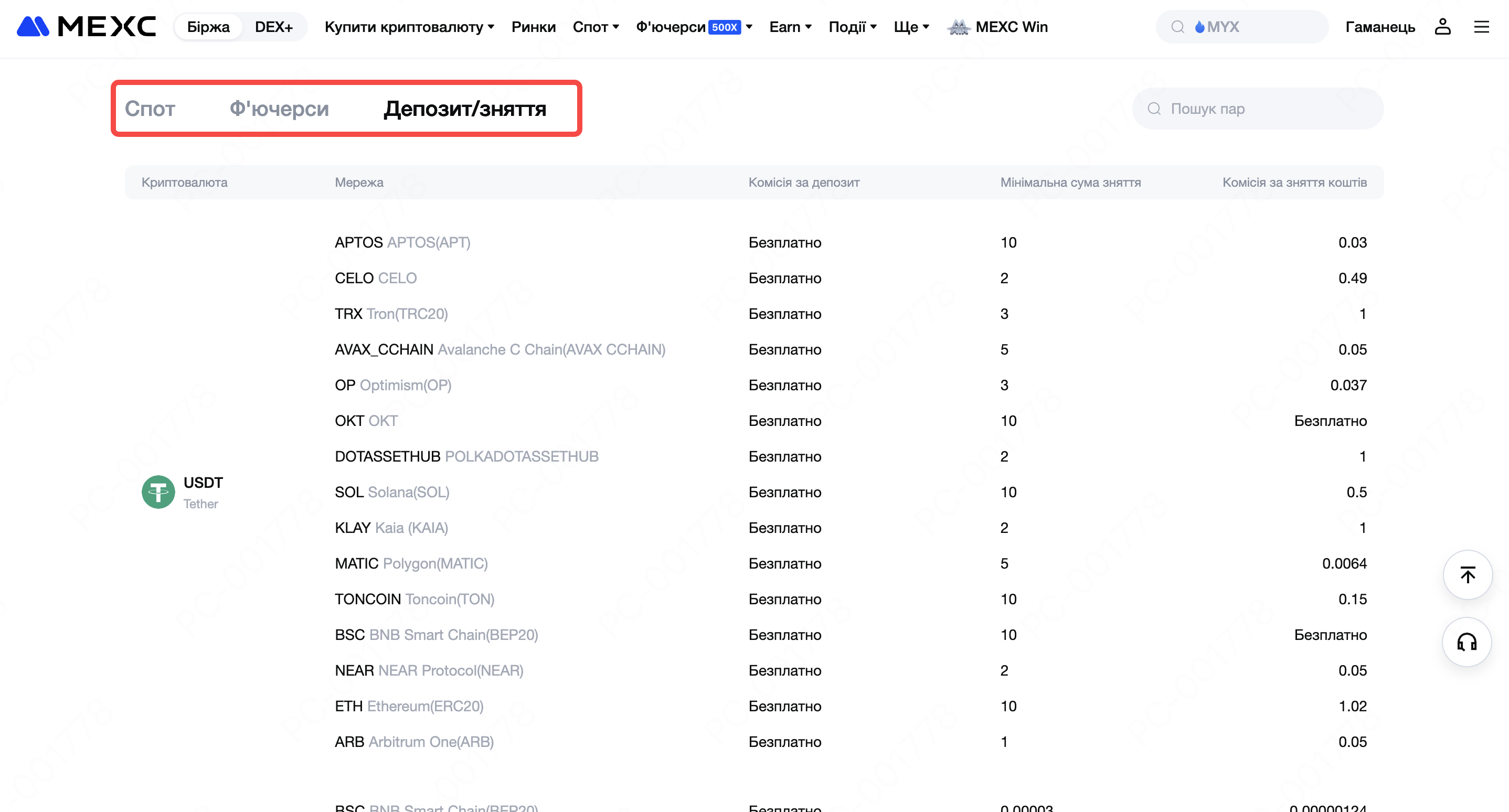Open the hamburger menu icon
Image resolution: width=1509 pixels, height=812 pixels.
tap(1482, 27)
